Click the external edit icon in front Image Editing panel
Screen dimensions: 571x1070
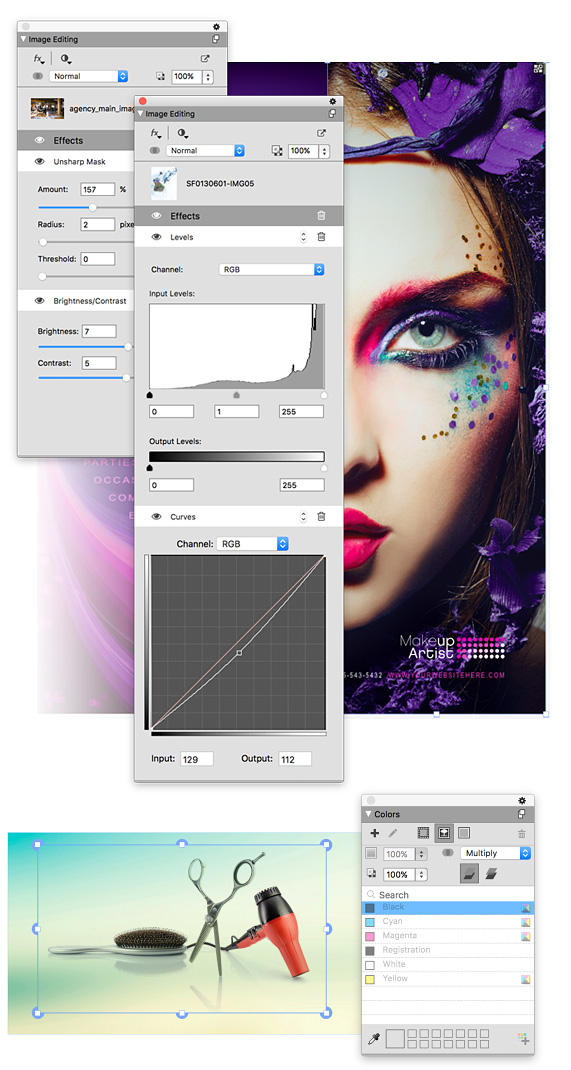[321, 133]
